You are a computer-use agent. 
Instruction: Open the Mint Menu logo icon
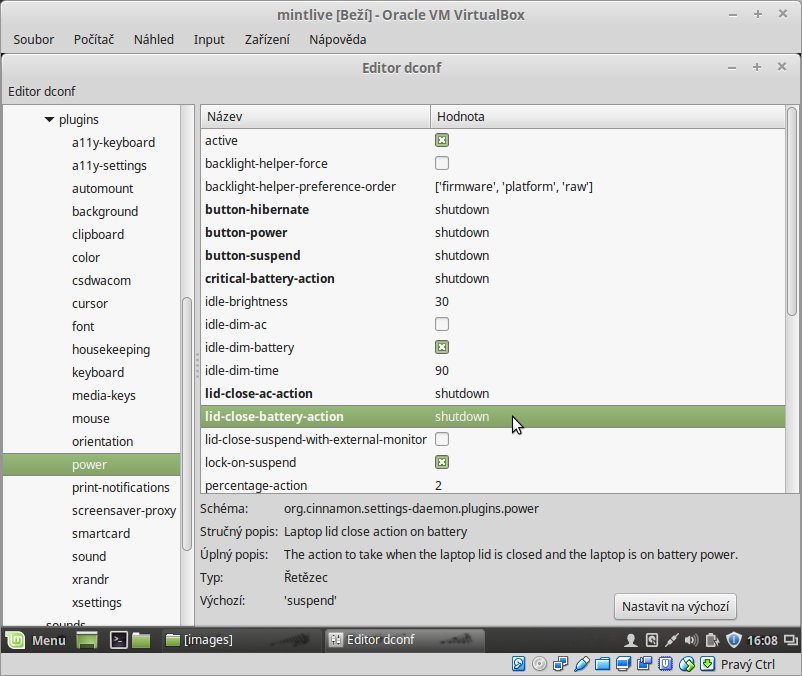pyautogui.click(x=15, y=640)
